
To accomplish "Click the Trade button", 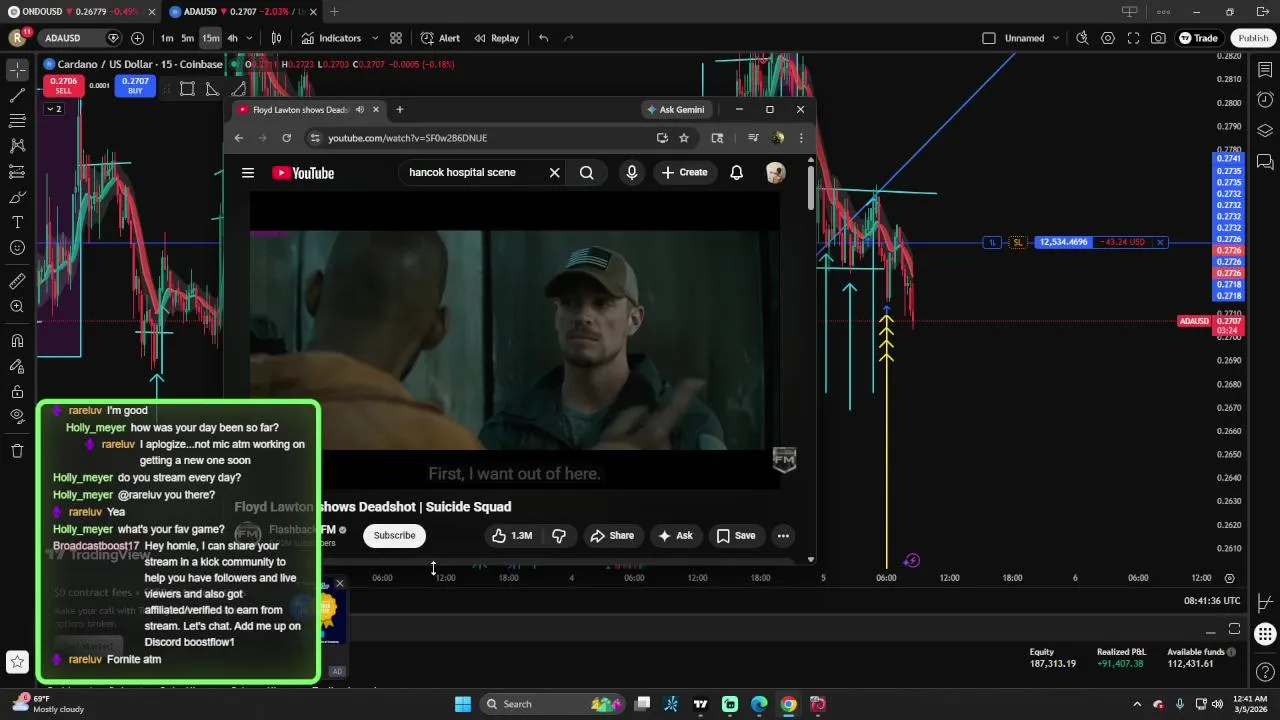I will coord(1198,38).
